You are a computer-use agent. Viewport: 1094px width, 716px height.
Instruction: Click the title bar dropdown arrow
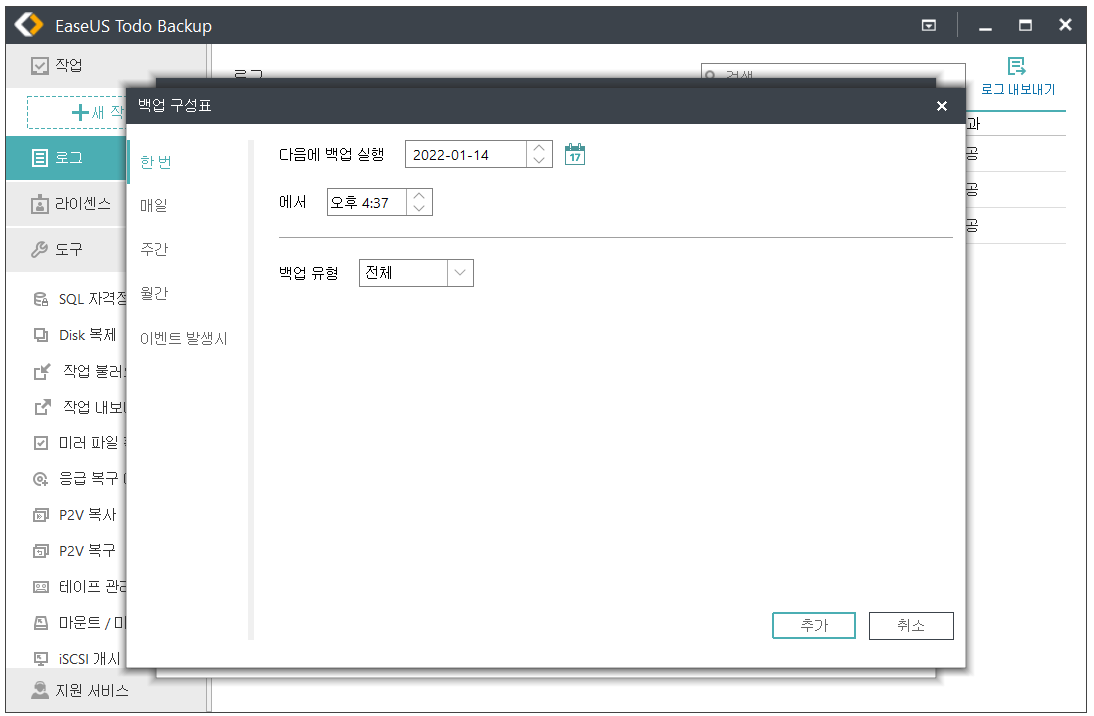[928, 25]
